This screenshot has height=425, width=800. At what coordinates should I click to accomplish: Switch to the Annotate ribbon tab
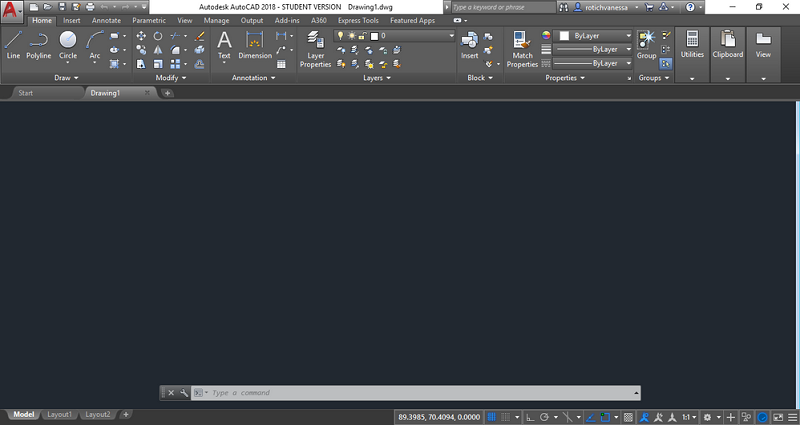[104, 20]
